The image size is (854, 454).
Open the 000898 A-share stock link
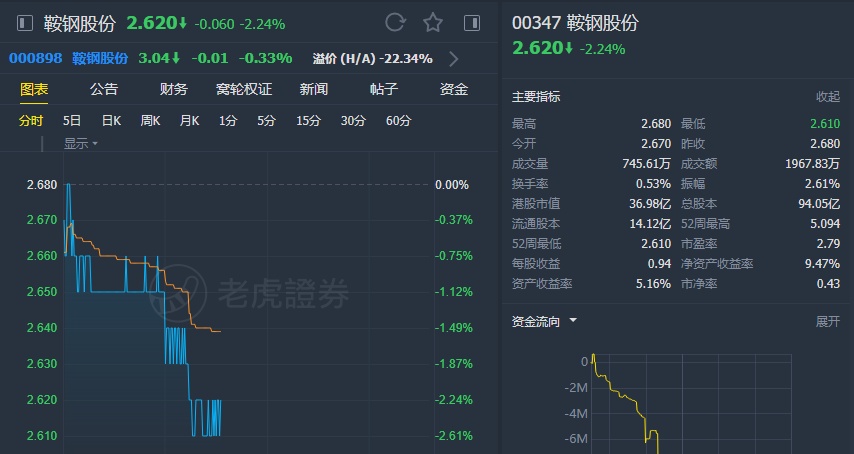35,58
